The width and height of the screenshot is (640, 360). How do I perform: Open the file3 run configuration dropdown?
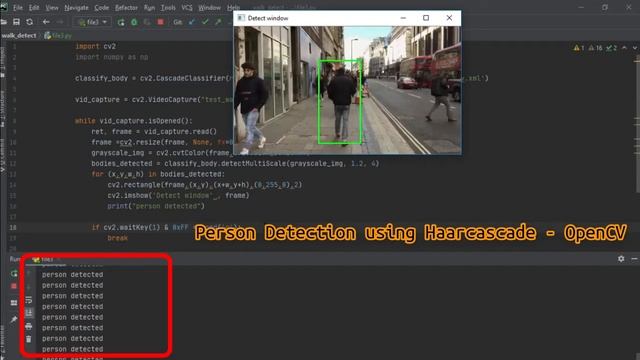(x=93, y=22)
